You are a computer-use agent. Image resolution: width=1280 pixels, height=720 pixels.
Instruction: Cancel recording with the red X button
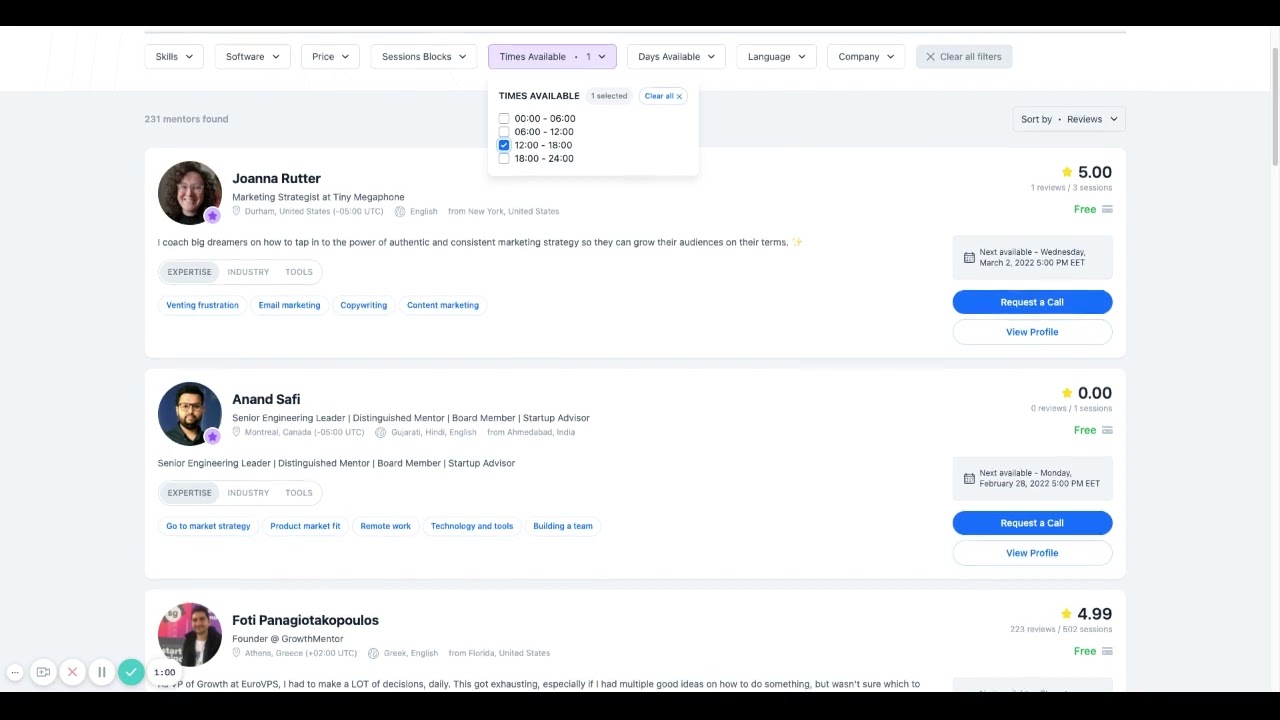click(72, 673)
